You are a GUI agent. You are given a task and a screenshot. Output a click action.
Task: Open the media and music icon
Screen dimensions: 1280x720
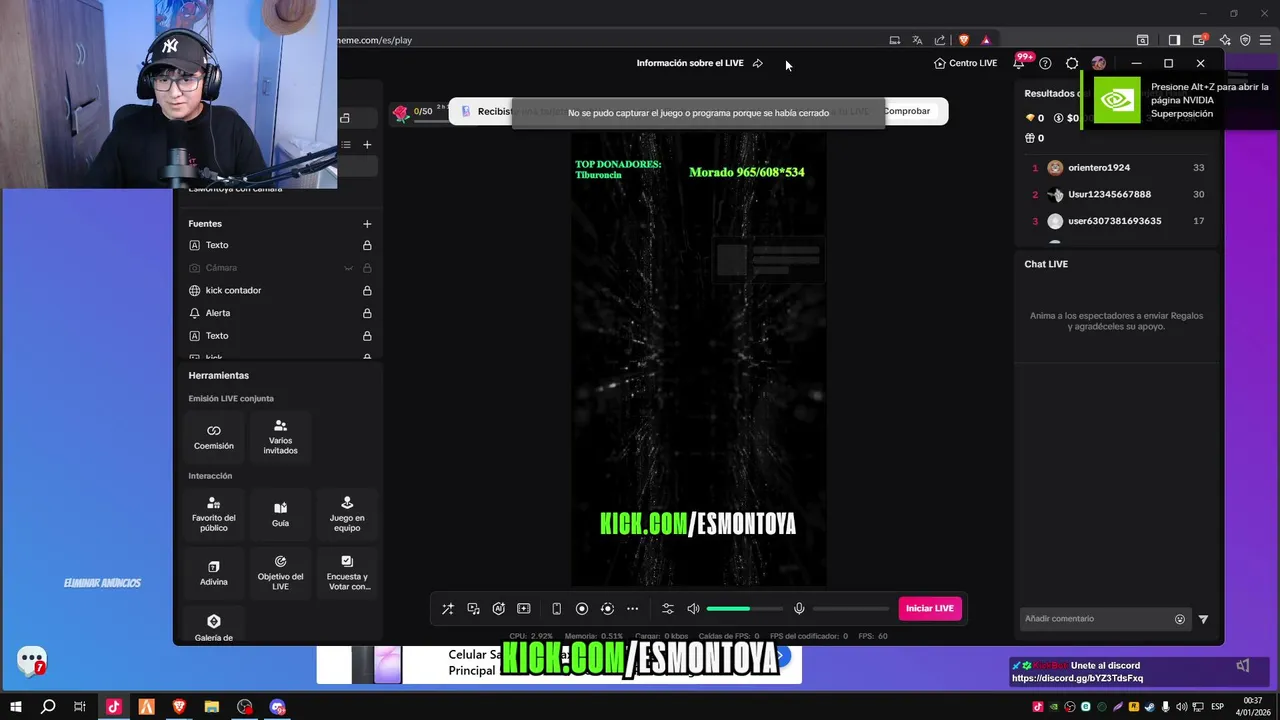pos(473,608)
